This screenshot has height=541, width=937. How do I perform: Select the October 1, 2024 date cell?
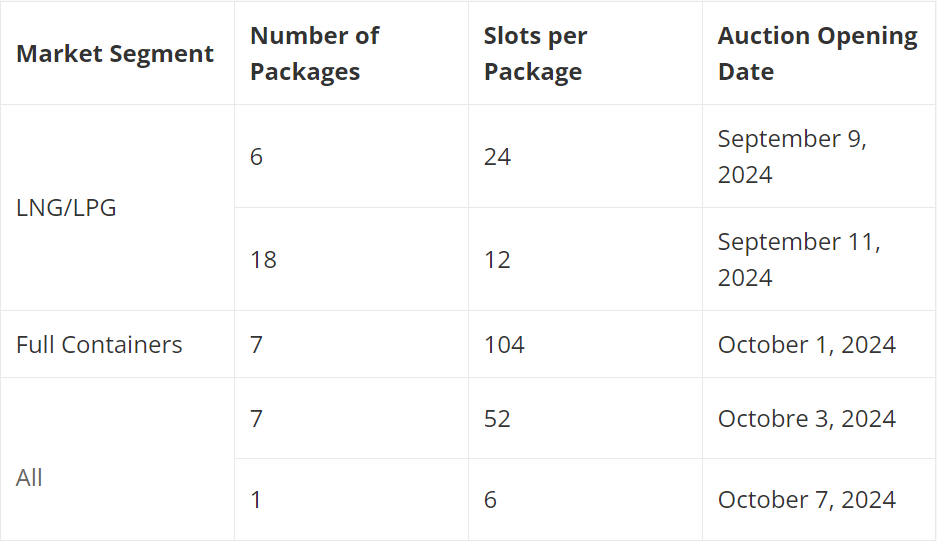[807, 345]
